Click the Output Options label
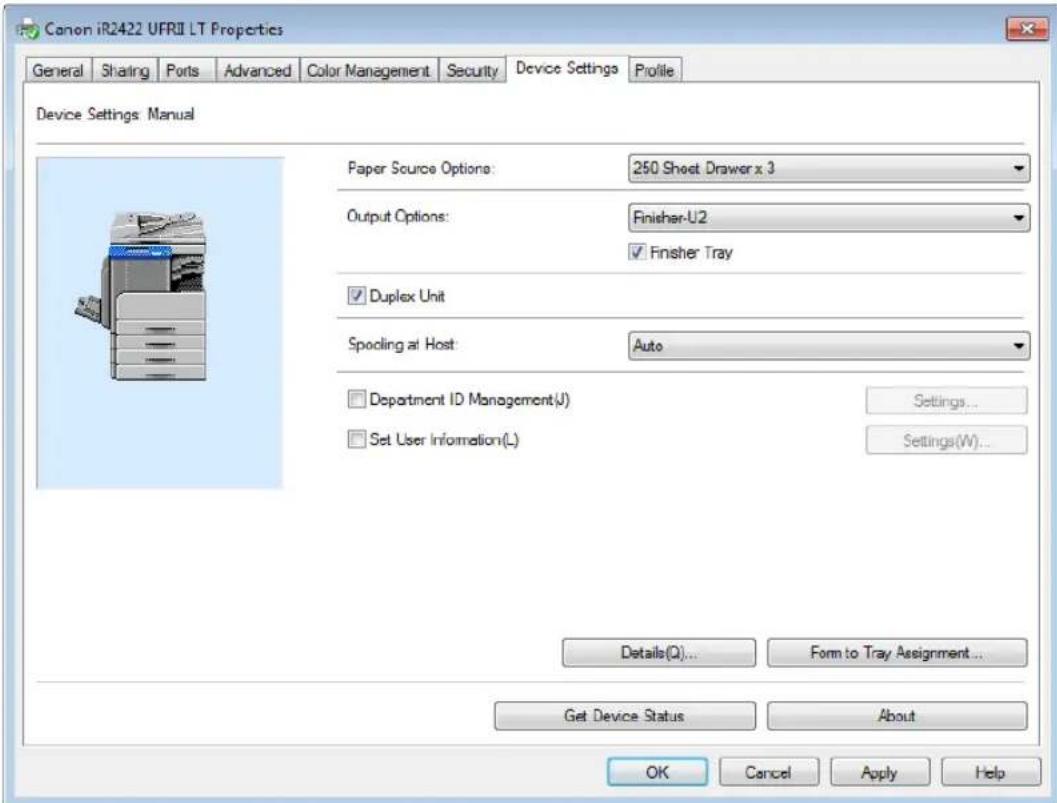The height and width of the screenshot is (803, 1057). [x=398, y=216]
